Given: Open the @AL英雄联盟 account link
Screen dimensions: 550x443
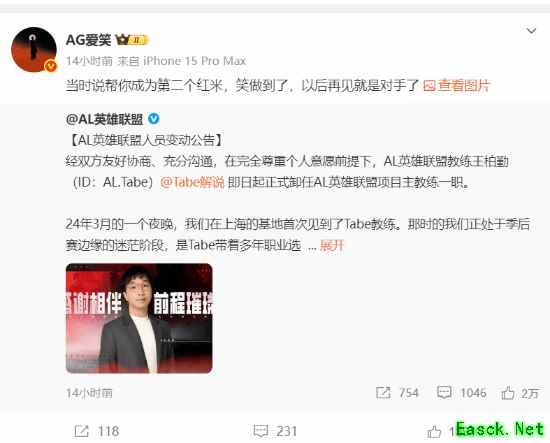Looking at the screenshot, I should click(x=104, y=119).
